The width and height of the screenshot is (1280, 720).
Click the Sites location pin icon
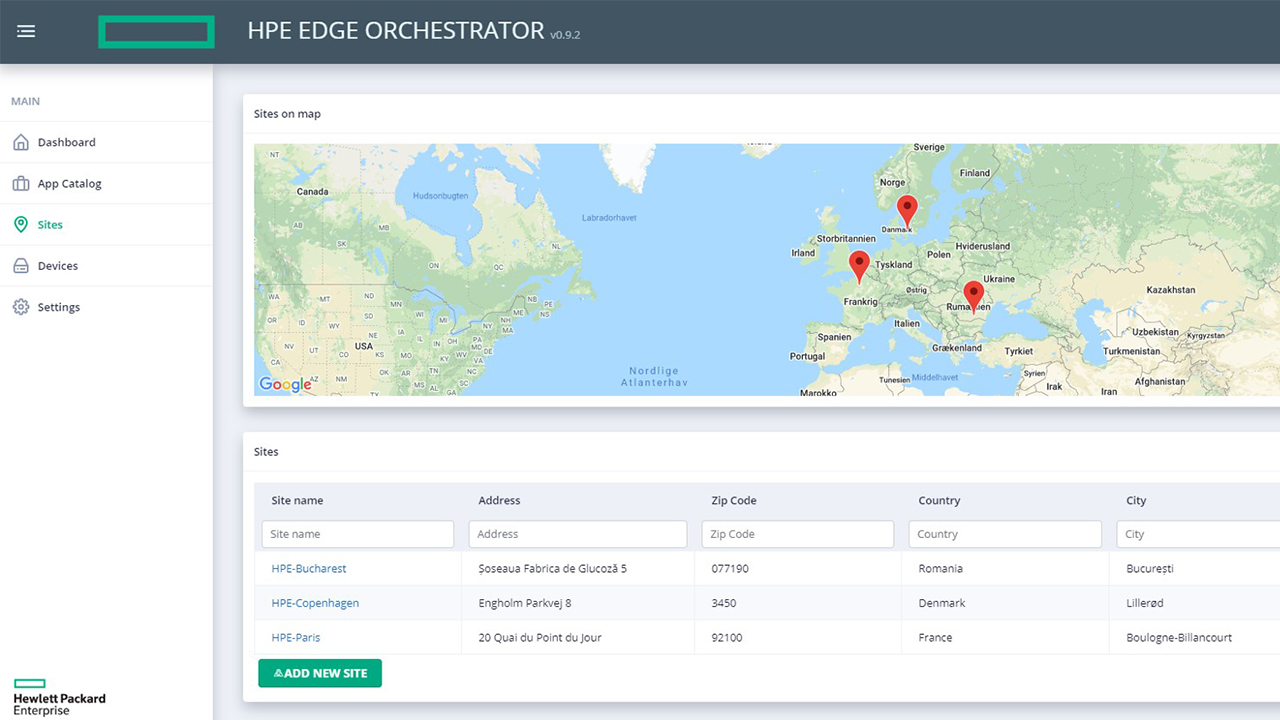20,224
